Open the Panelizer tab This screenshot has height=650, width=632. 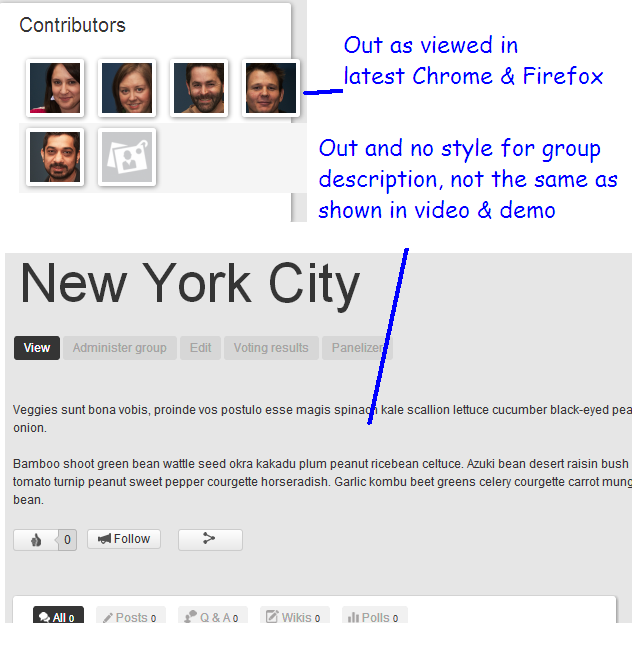[x=357, y=348]
